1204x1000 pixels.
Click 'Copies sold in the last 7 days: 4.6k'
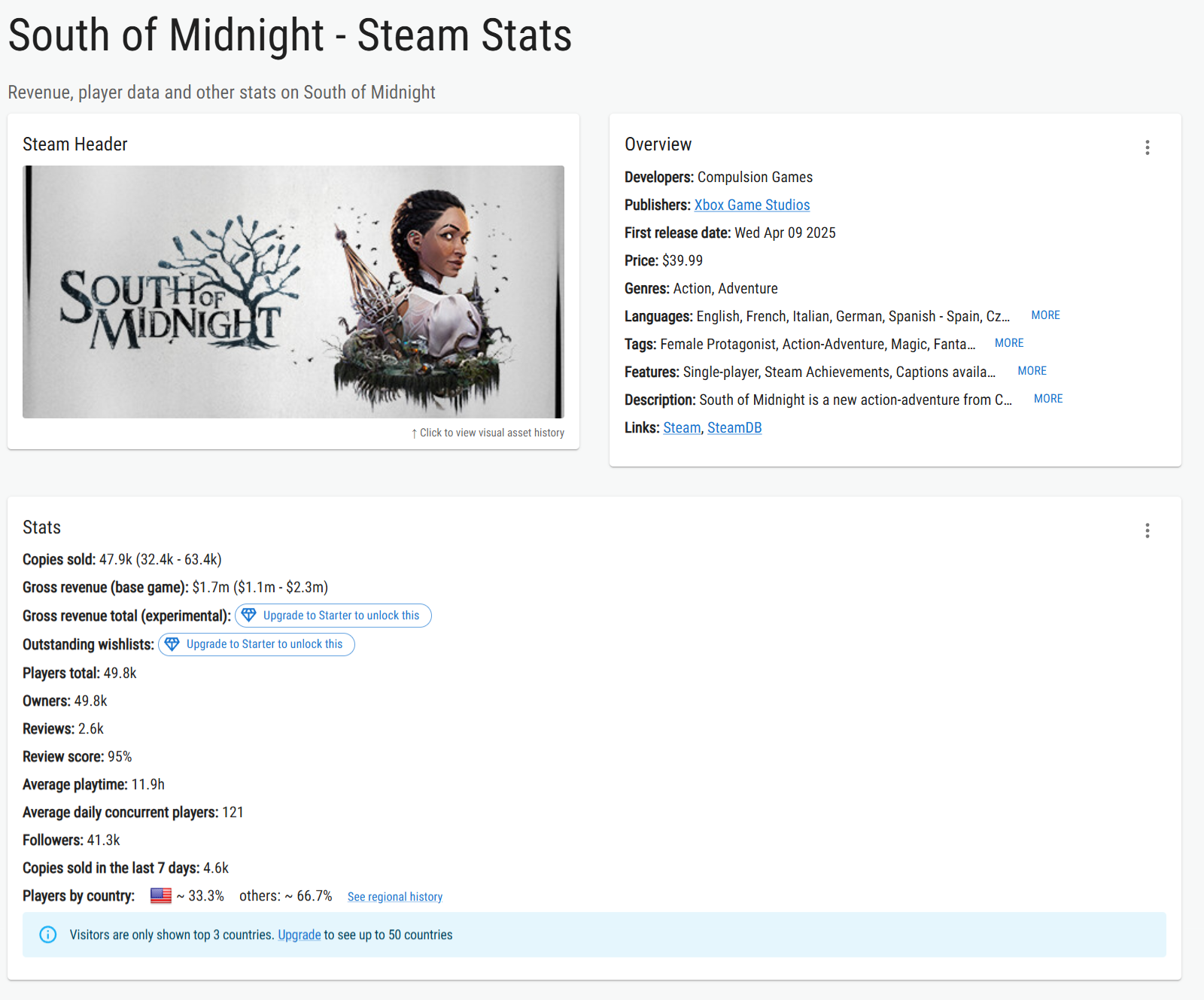(126, 868)
